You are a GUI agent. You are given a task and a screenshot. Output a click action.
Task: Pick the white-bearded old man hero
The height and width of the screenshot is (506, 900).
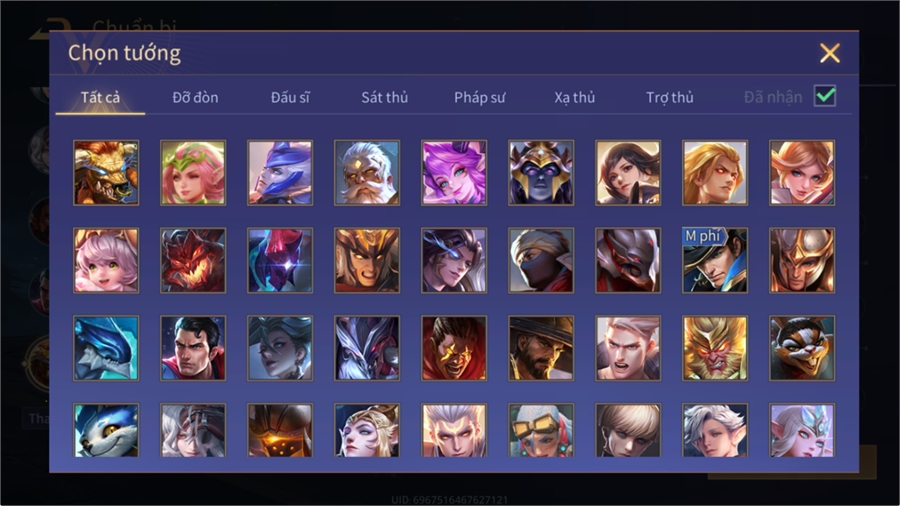pyautogui.click(x=367, y=173)
